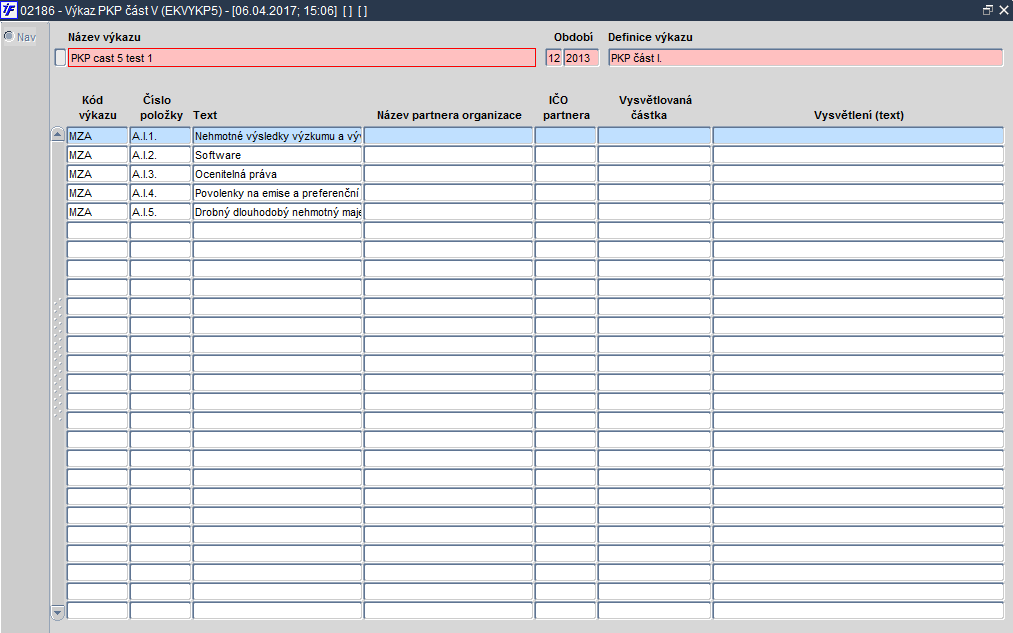Viewport: 1013px width, 633px height.
Task: Select the A.I.2. Číslo položky cell
Action: [160, 154]
